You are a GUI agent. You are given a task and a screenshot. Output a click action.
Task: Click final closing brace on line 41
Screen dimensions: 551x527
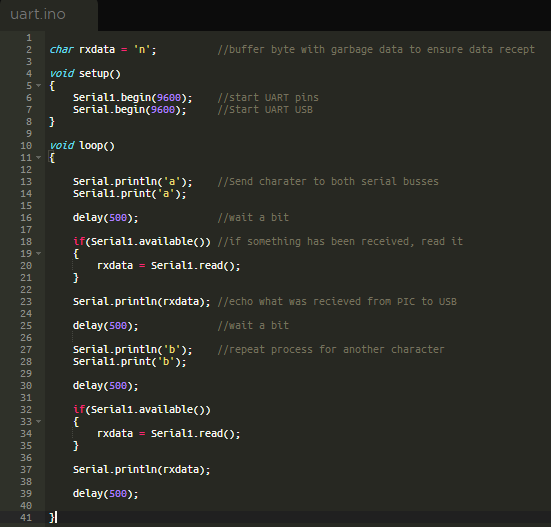[x=52, y=518]
